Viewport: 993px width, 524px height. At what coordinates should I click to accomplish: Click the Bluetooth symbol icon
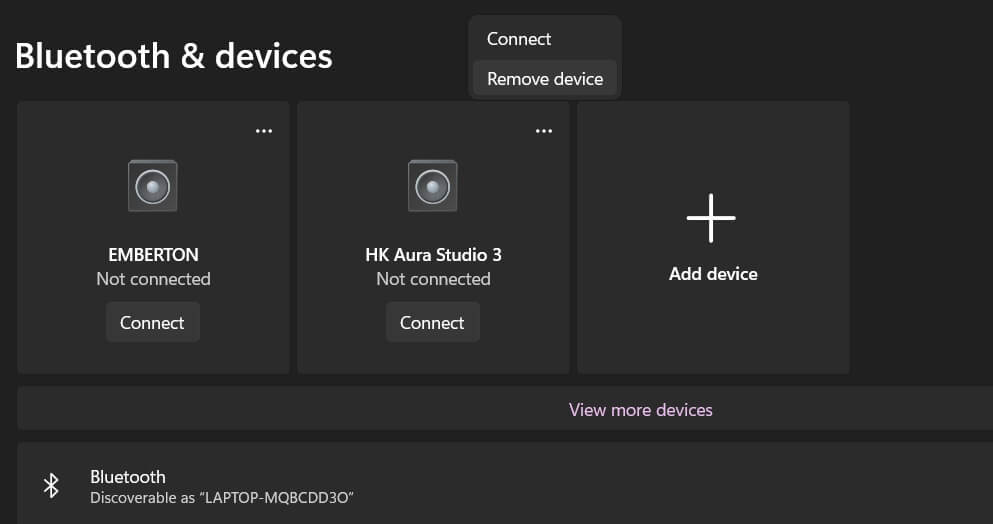[x=51, y=486]
